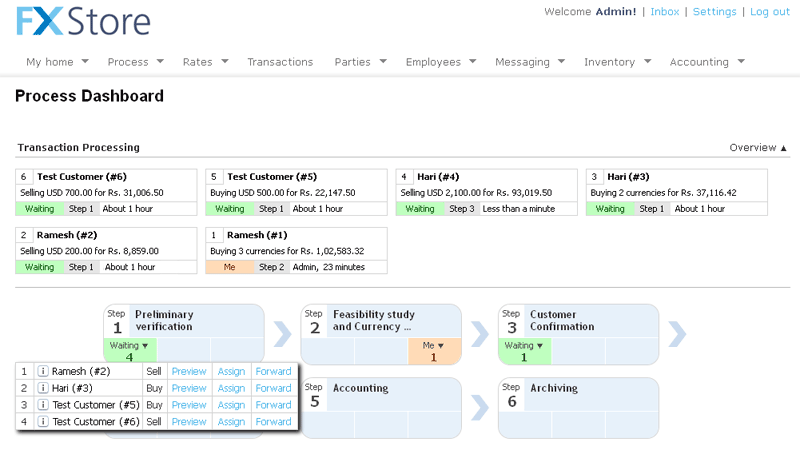800x466 pixels.
Task: Click info icon beside Hari (#3)
Action: (x=43, y=388)
